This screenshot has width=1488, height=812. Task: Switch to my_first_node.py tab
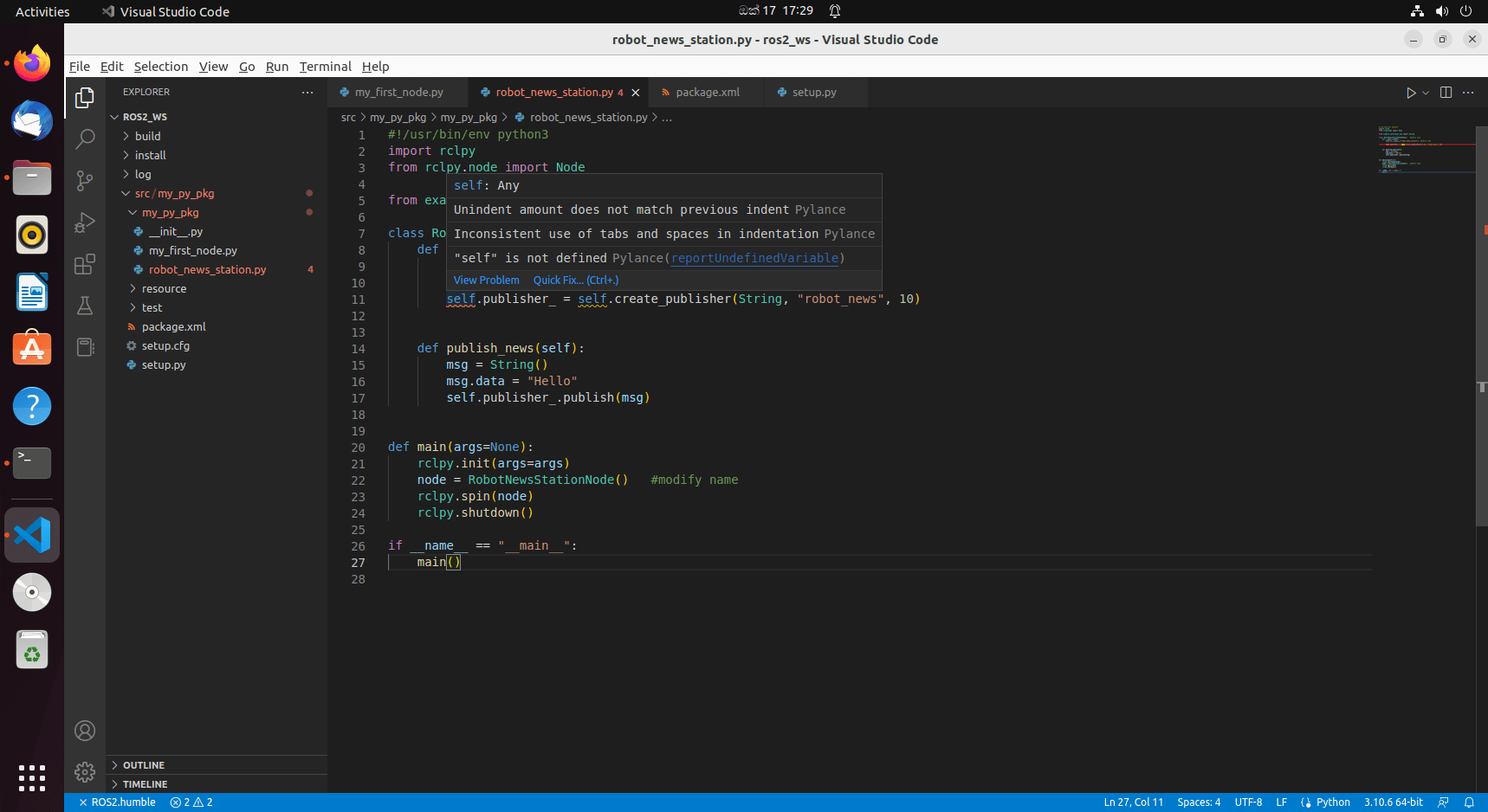coord(398,93)
